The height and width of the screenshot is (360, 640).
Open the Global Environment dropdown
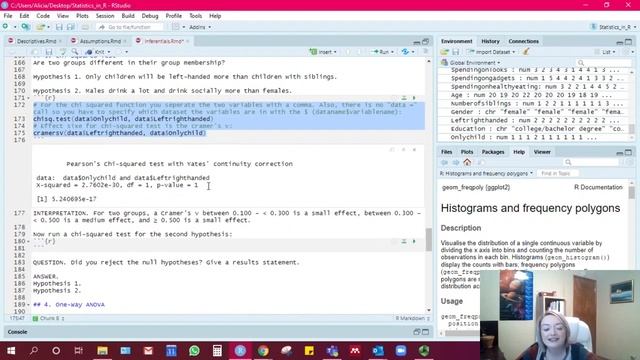click(x=471, y=62)
